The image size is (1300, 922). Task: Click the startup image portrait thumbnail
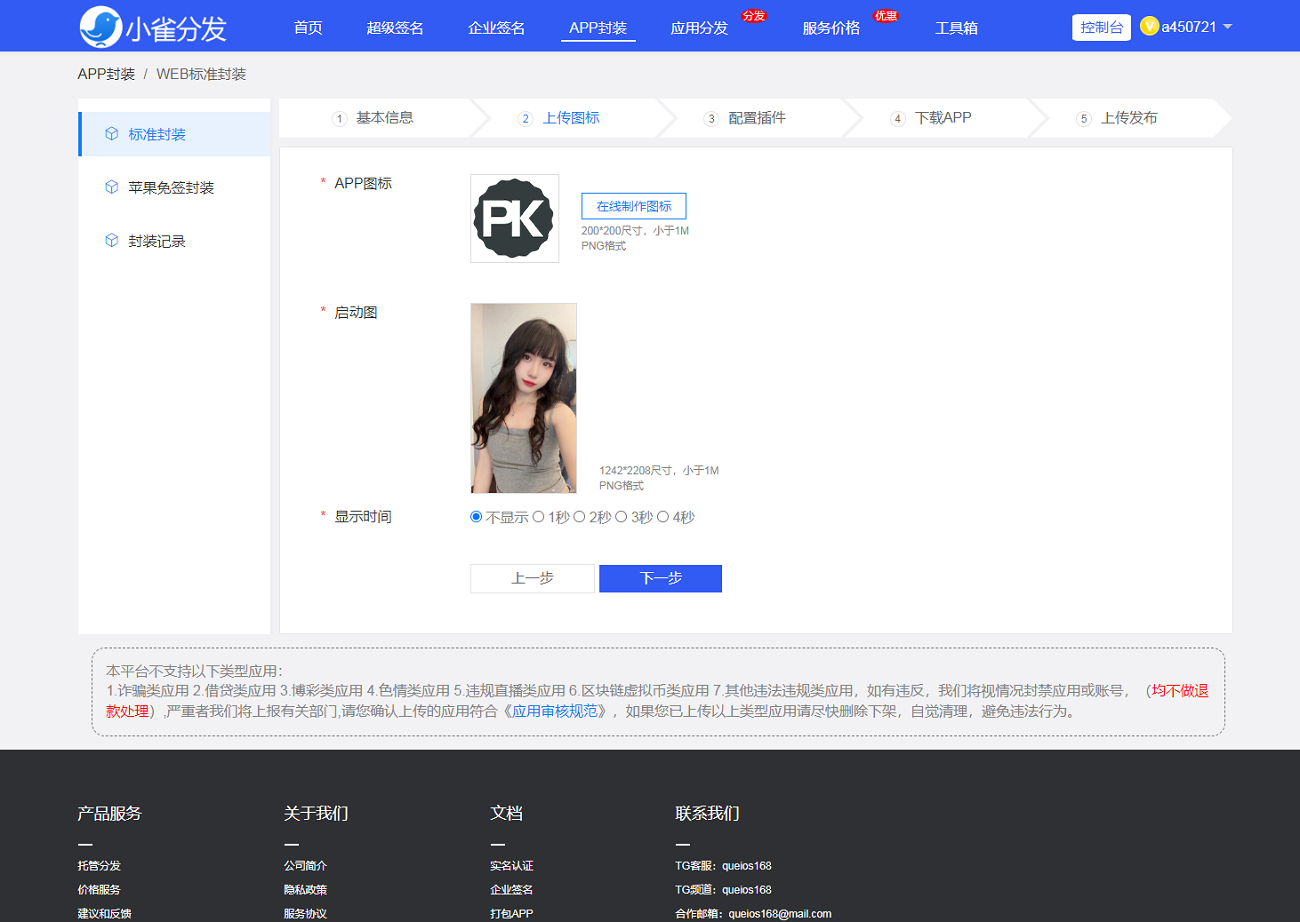[523, 398]
